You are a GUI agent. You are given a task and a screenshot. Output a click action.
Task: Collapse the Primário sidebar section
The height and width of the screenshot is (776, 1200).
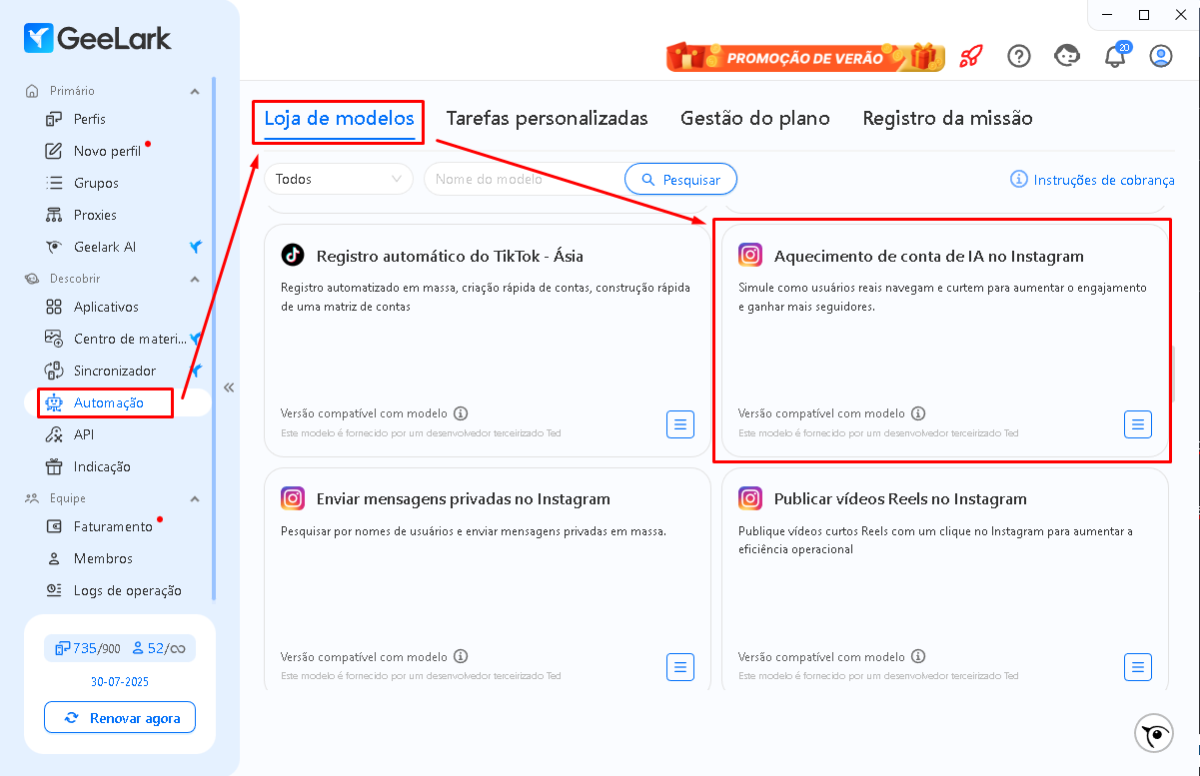(194, 91)
